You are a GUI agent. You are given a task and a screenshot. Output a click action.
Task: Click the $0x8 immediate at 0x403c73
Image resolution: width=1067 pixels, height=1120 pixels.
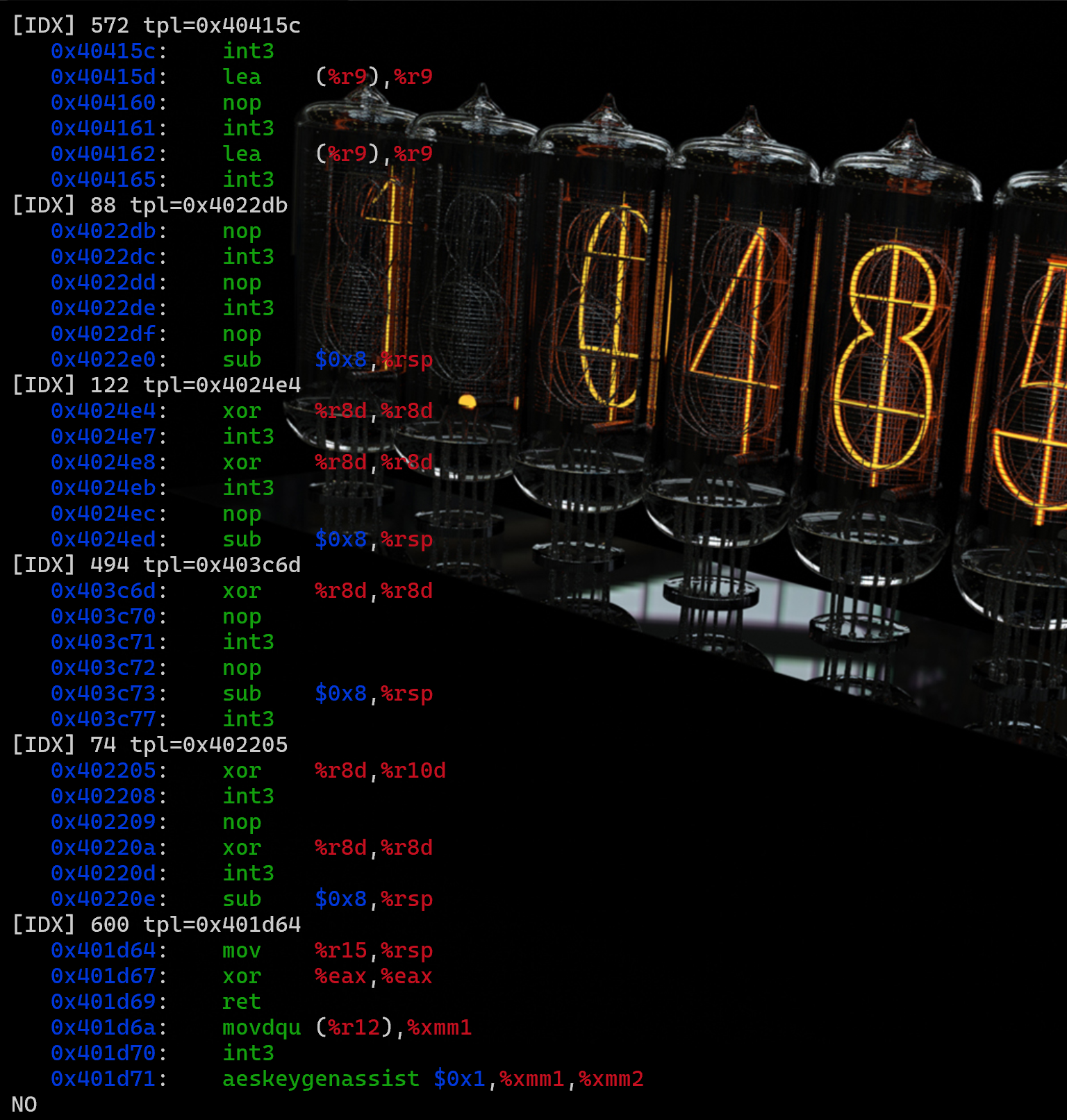340,693
